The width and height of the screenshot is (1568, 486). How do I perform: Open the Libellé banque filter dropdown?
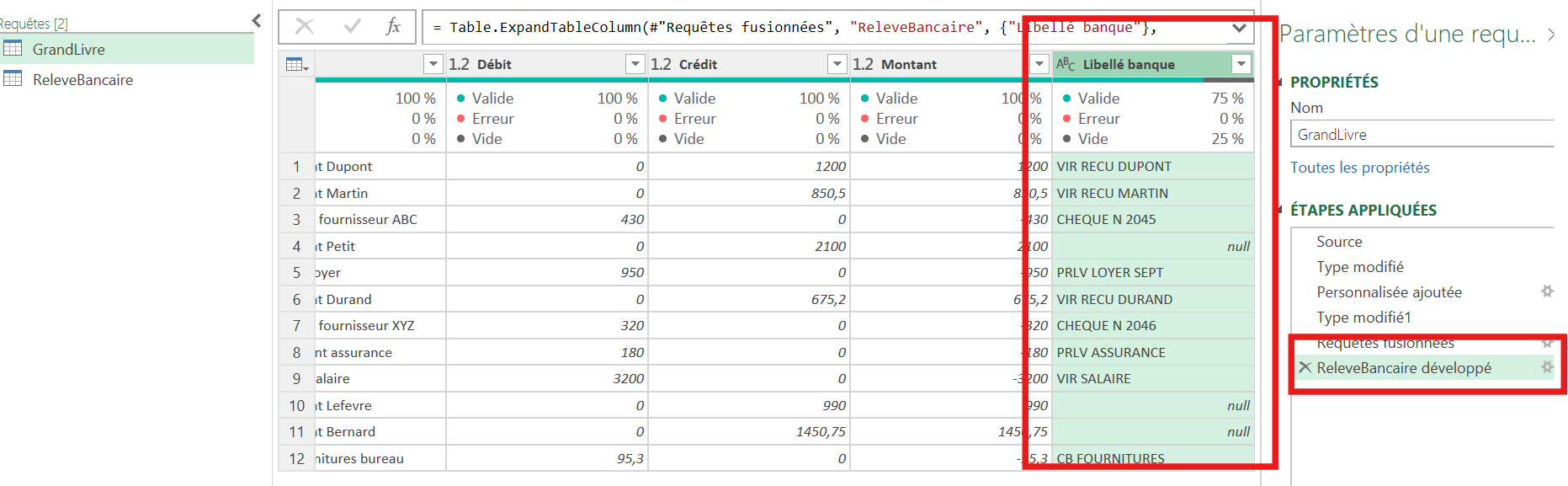pyautogui.click(x=1241, y=64)
